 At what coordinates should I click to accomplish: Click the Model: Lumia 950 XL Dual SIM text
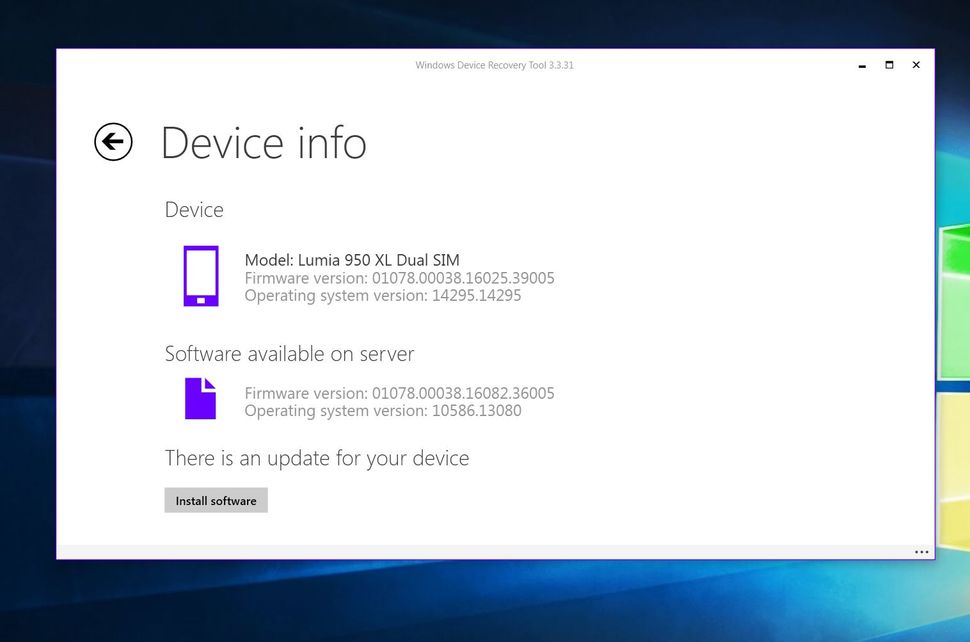[351, 259]
